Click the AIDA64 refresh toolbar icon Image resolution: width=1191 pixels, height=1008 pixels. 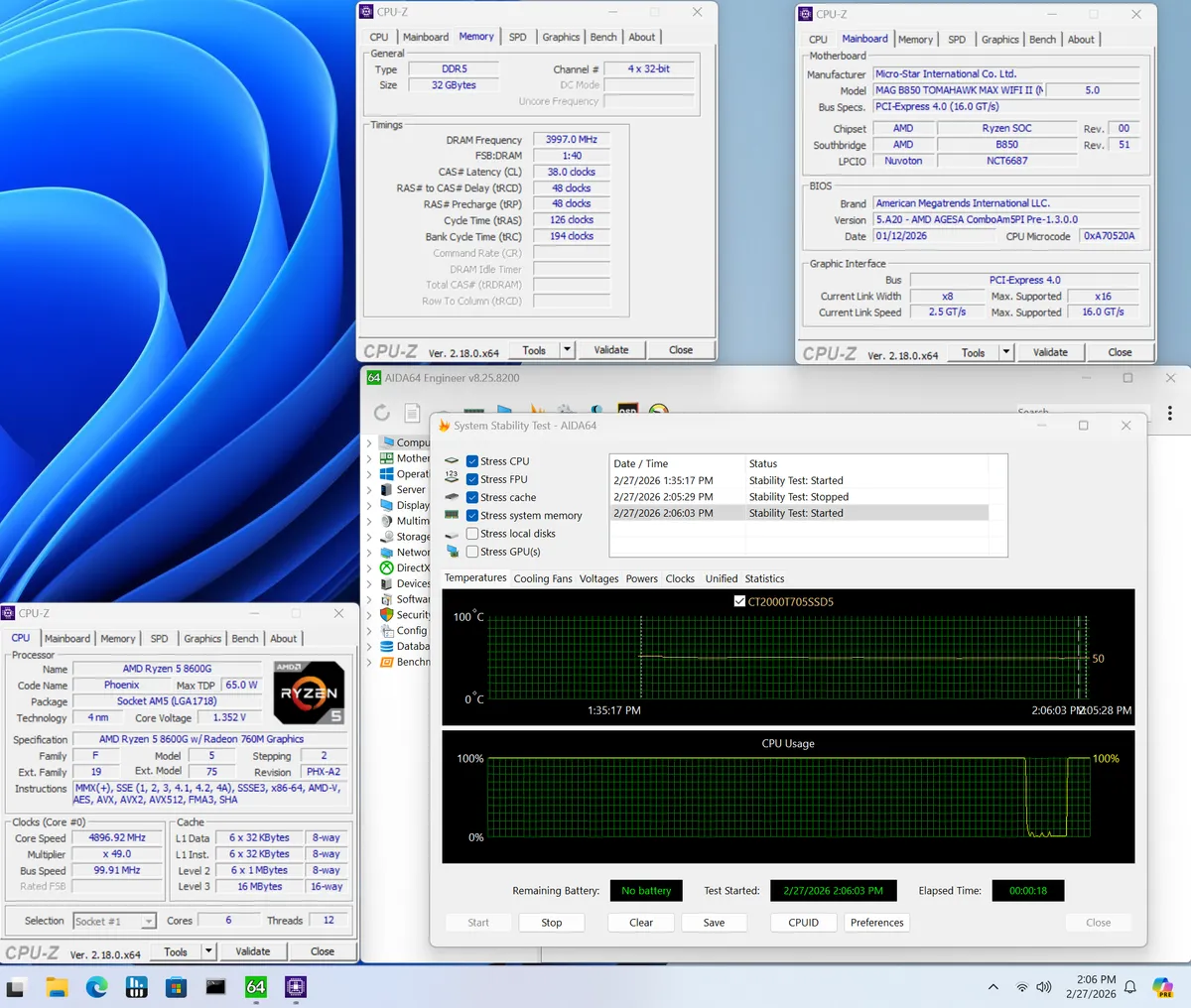[x=382, y=413]
